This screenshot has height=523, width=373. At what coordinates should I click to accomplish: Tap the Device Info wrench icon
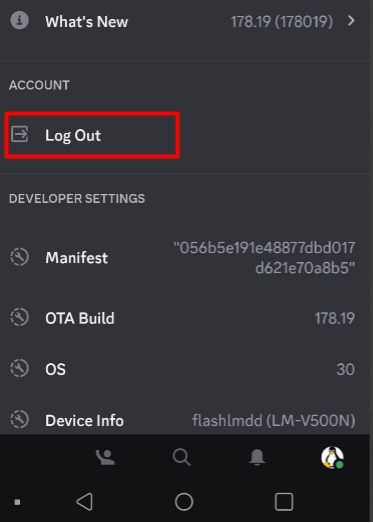click(19, 420)
